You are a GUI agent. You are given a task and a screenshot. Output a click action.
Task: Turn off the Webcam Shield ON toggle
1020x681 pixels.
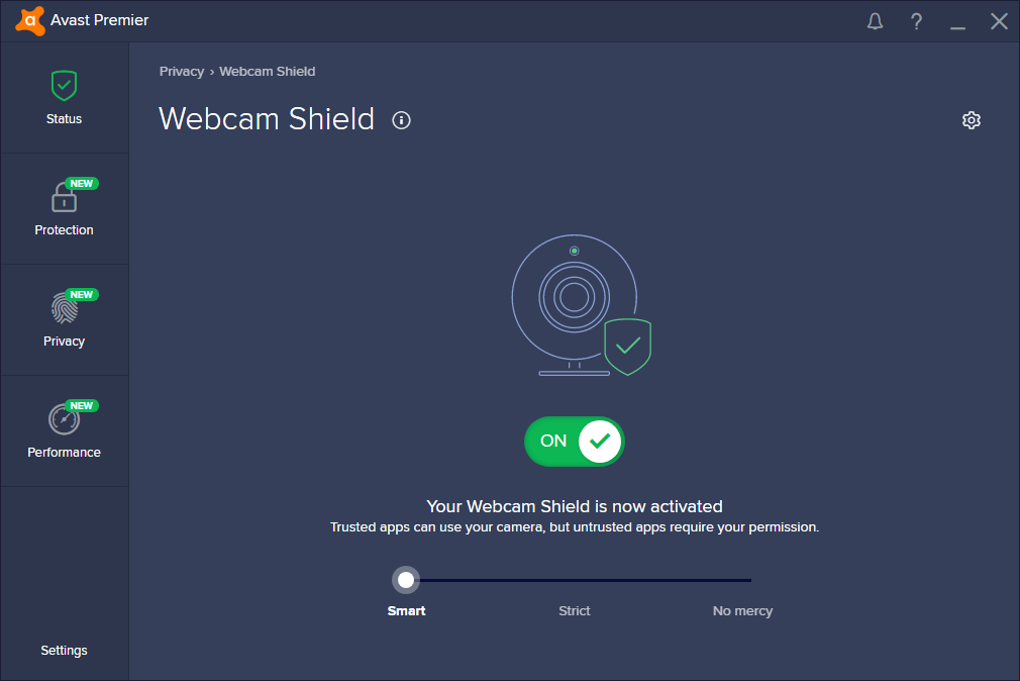point(574,441)
